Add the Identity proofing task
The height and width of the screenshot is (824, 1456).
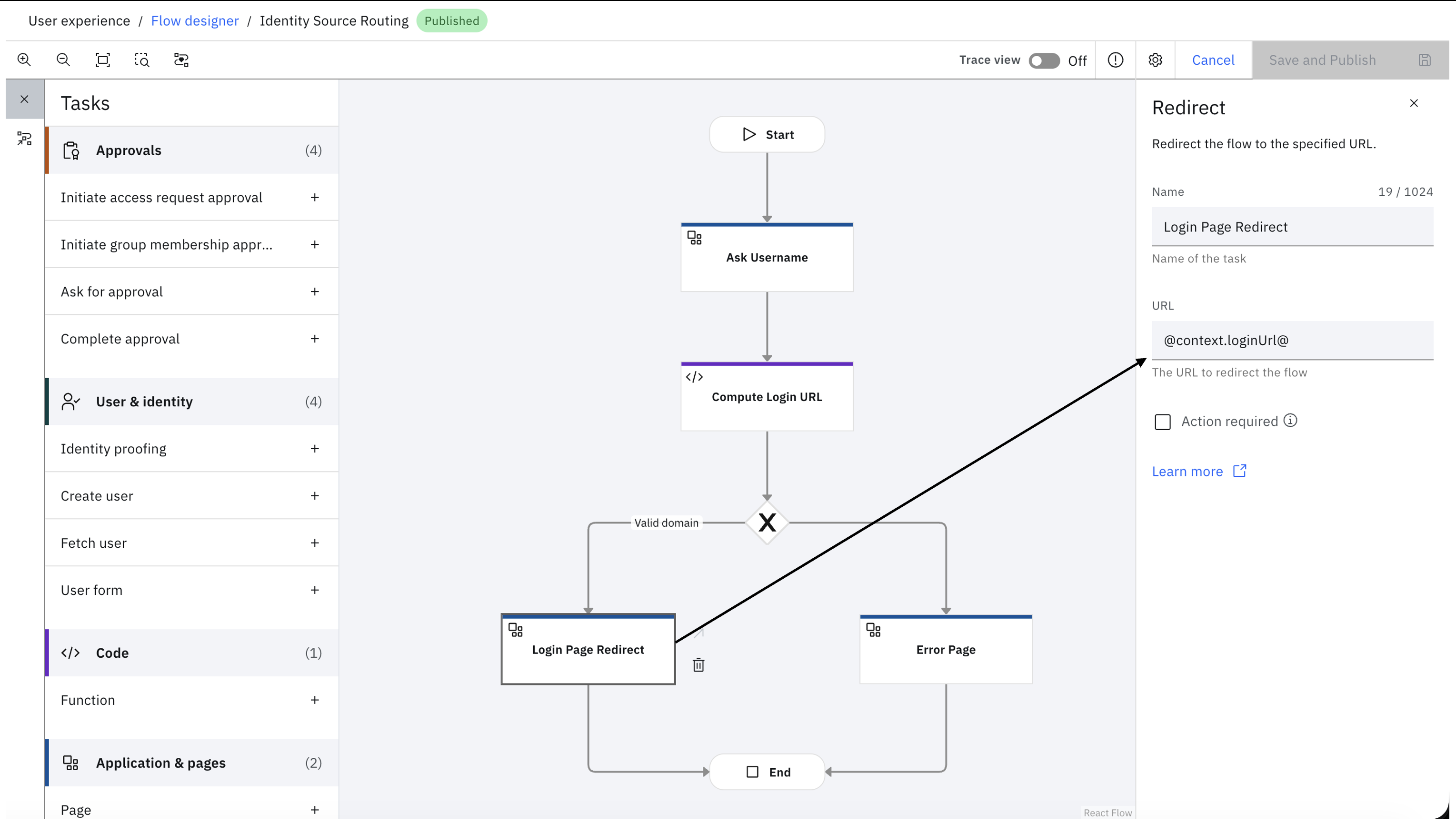(x=315, y=449)
